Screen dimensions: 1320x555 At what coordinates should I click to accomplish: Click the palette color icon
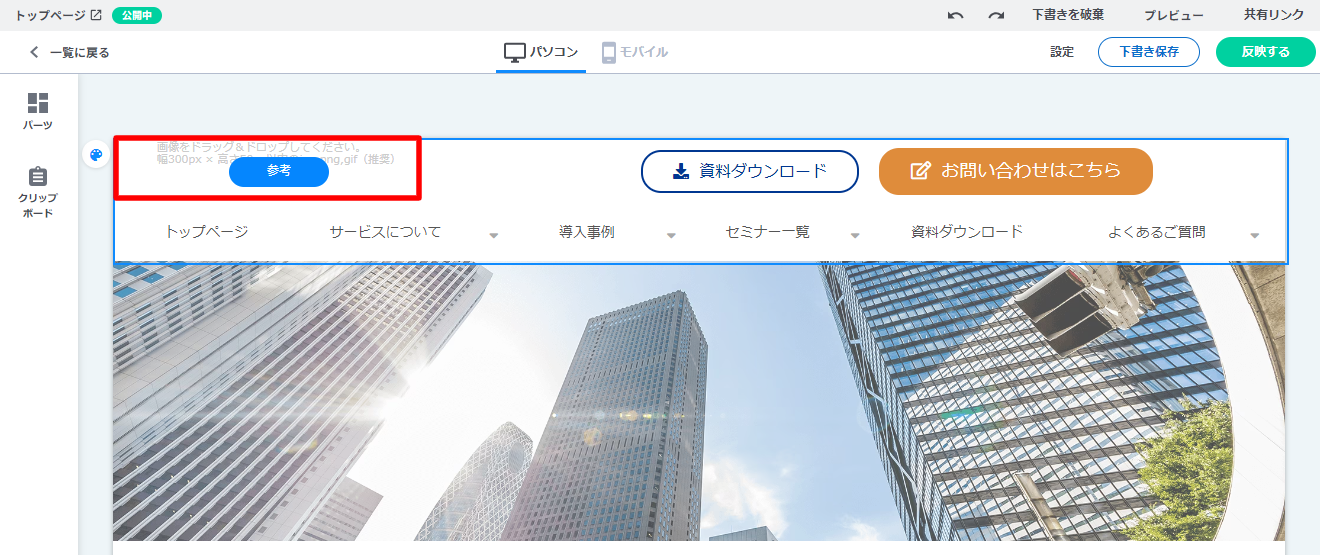click(96, 155)
